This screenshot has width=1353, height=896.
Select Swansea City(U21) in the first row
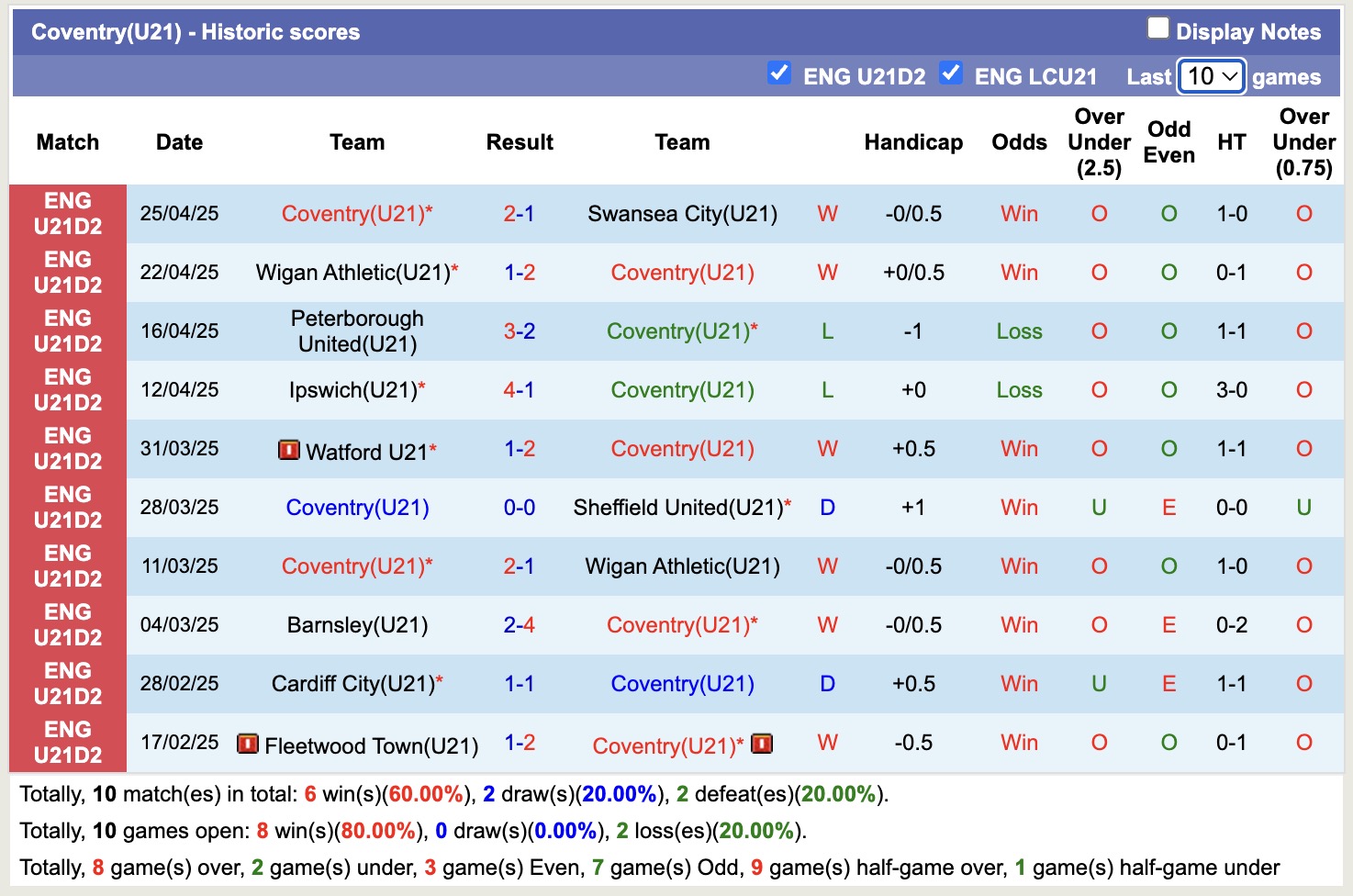(682, 213)
